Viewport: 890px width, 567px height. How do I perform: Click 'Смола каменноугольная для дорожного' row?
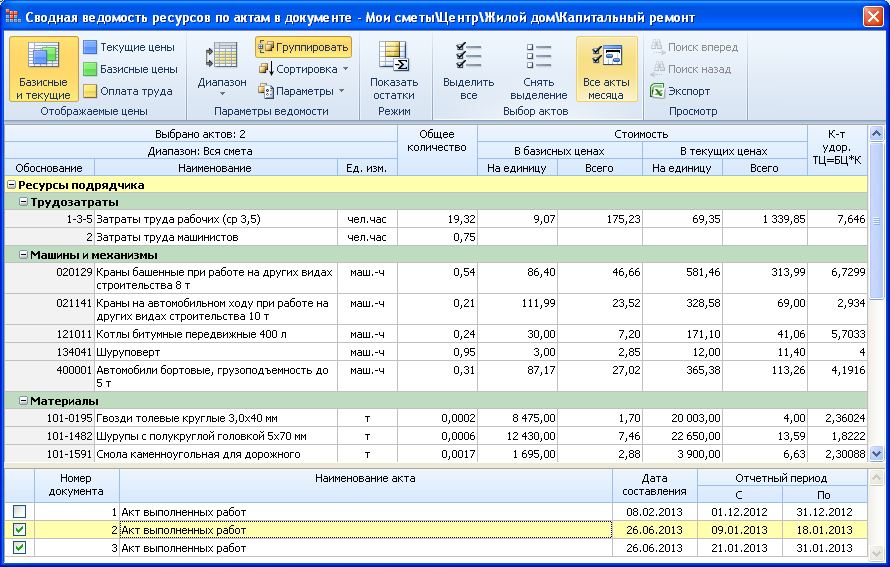436,454
